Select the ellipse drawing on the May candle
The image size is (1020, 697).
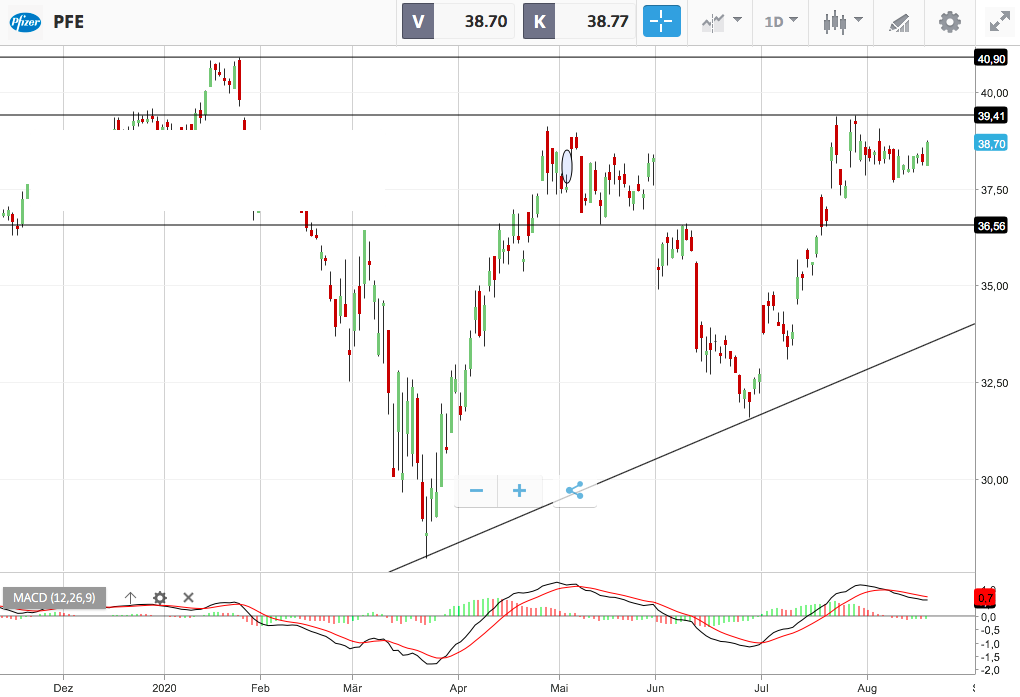click(x=567, y=166)
